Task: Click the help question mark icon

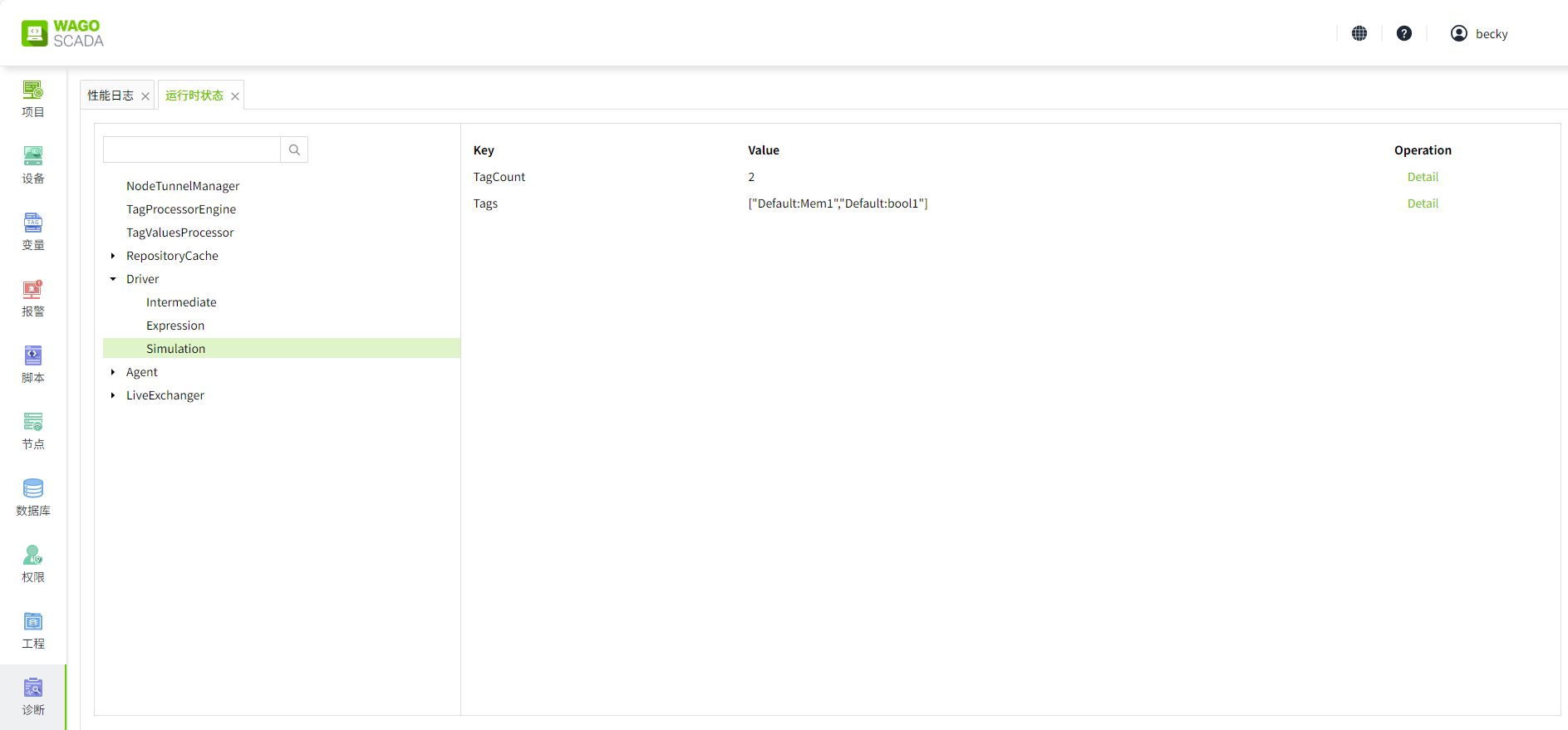Action: [x=1404, y=33]
